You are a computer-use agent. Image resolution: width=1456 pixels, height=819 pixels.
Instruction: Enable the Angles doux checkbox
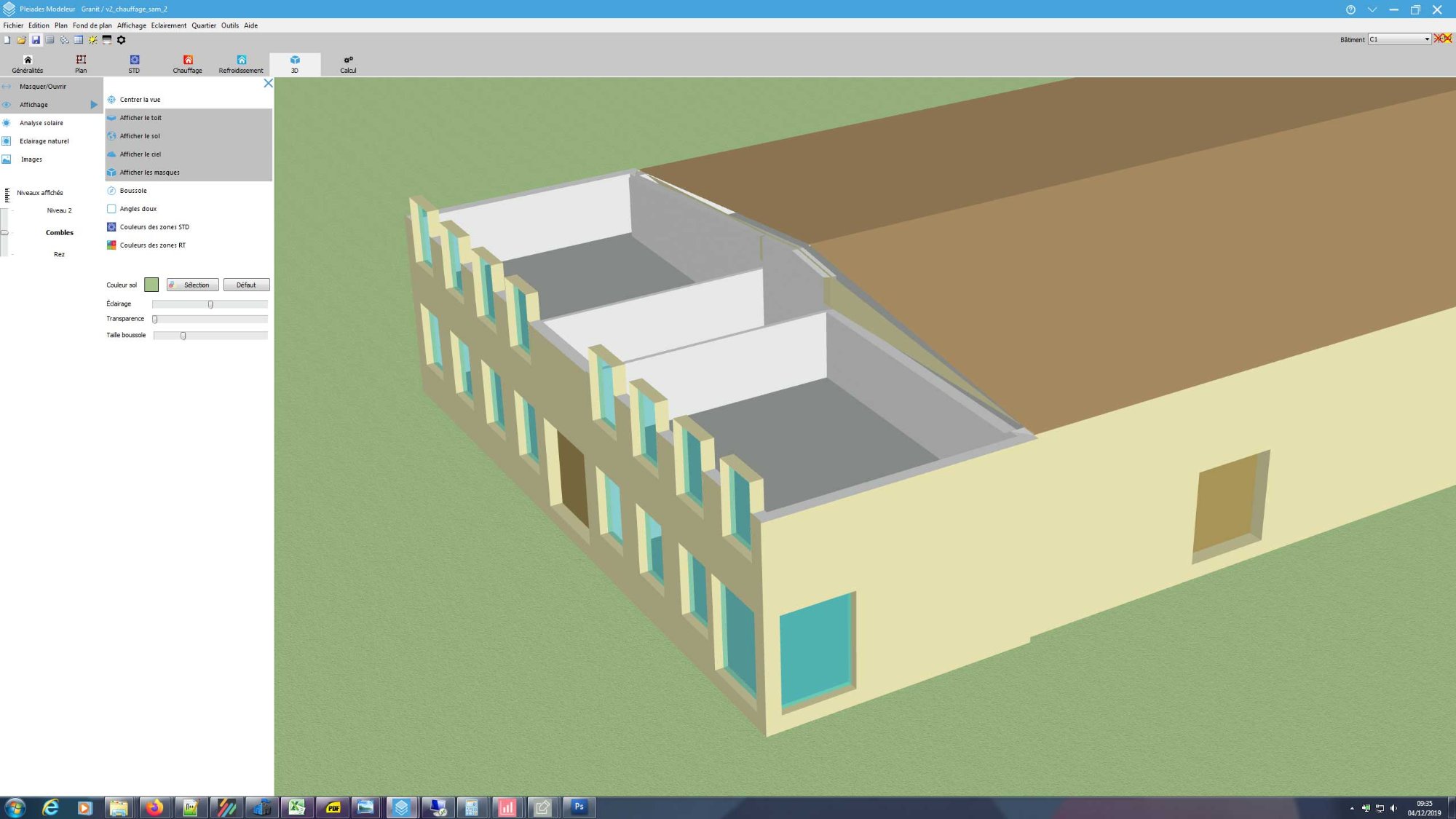coord(112,209)
